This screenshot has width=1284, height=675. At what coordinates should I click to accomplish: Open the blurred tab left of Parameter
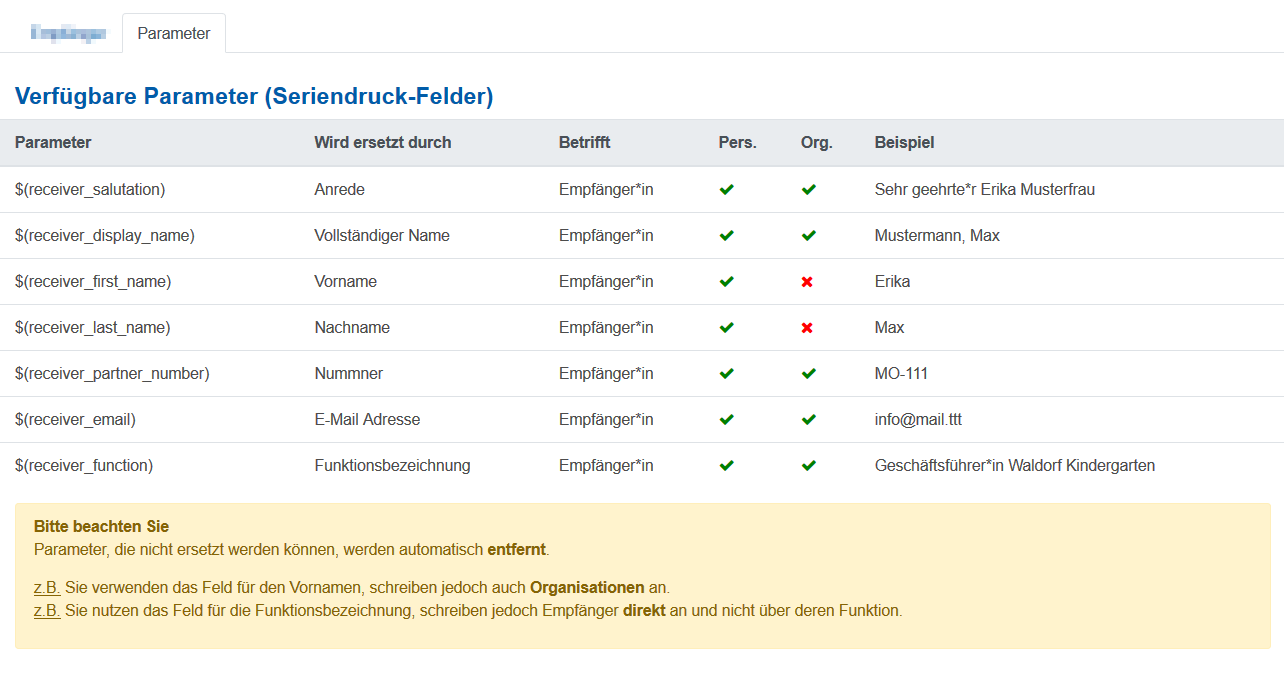pyautogui.click(x=68, y=34)
